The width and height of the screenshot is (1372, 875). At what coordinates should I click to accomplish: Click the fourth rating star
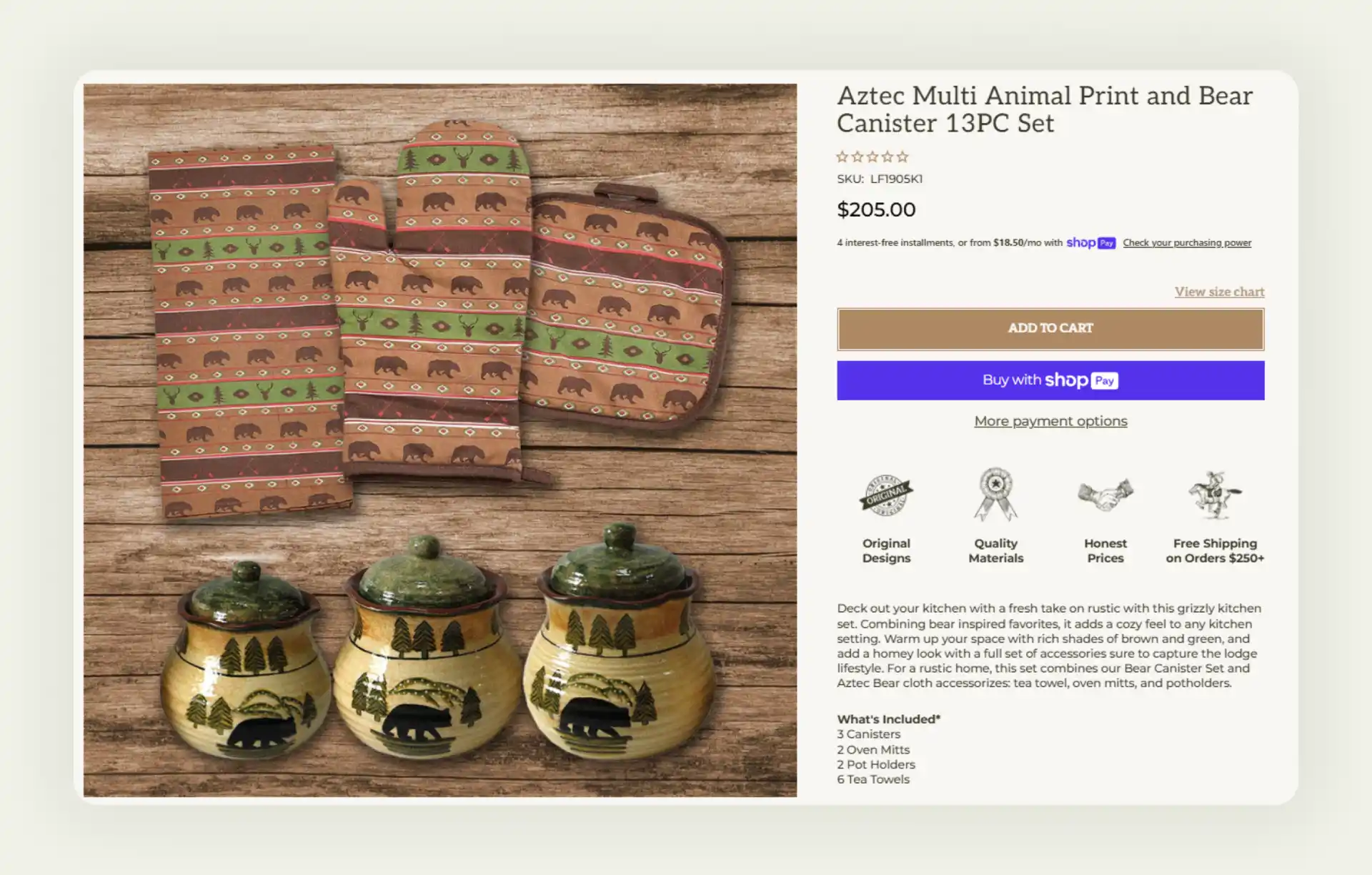(x=887, y=156)
